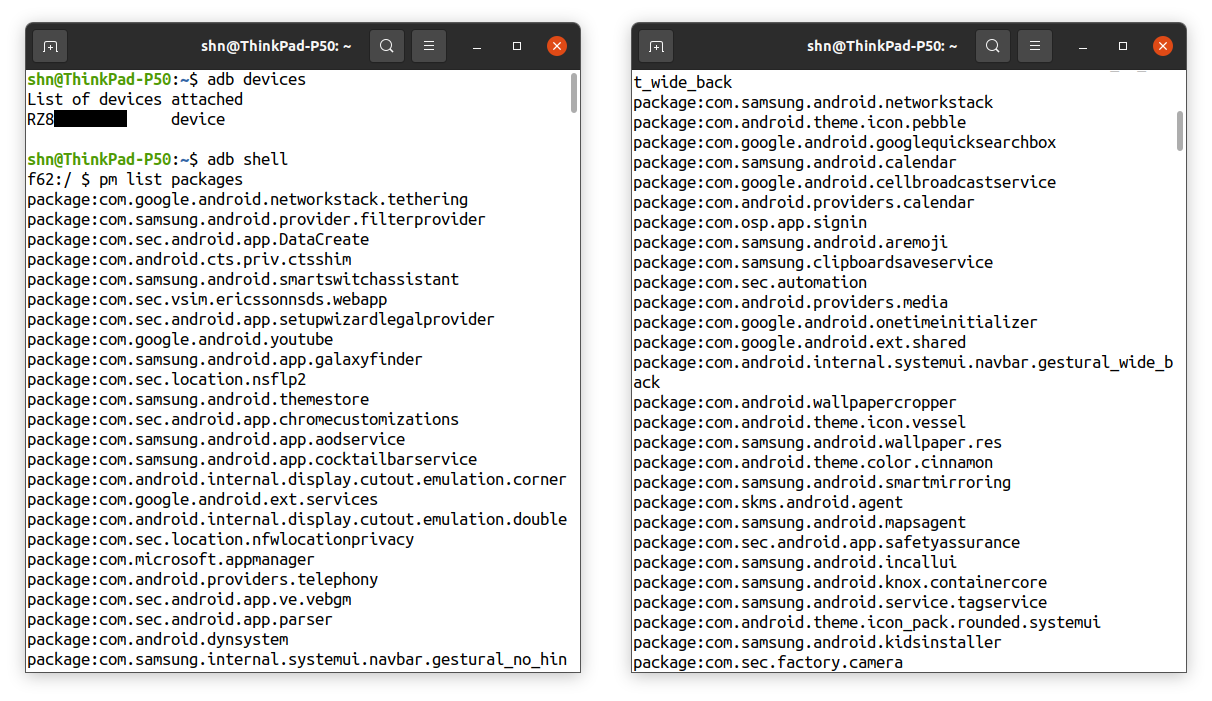Click the com.google.android.networkstack.tethering line
The height and width of the screenshot is (701, 1212).
[x=248, y=199]
